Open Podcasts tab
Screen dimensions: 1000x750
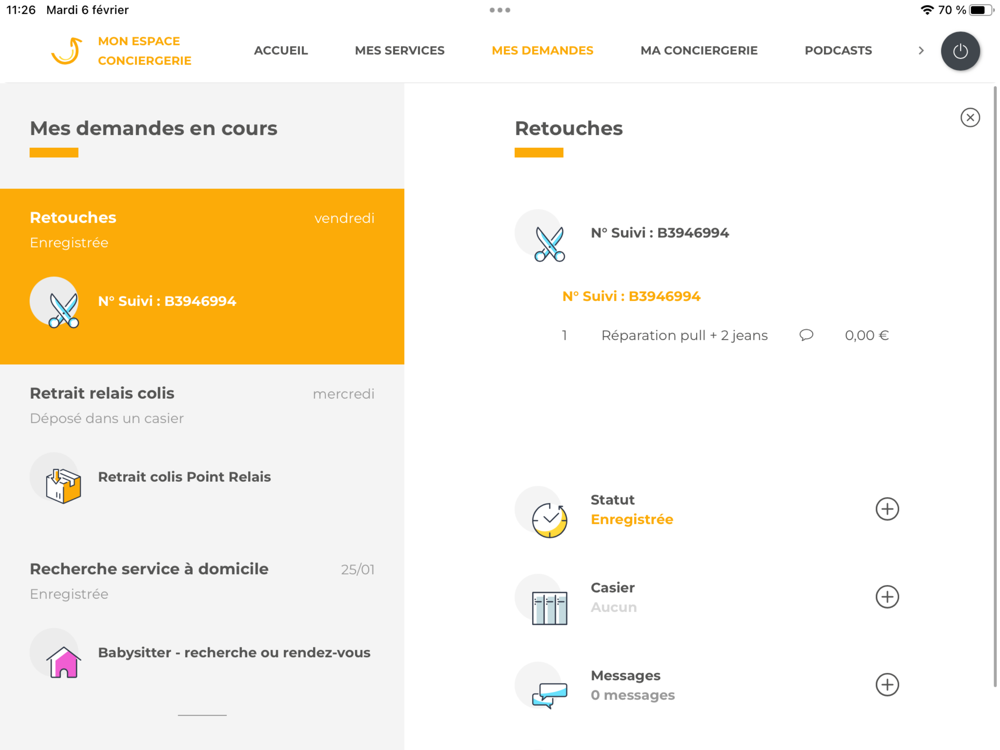tap(838, 50)
